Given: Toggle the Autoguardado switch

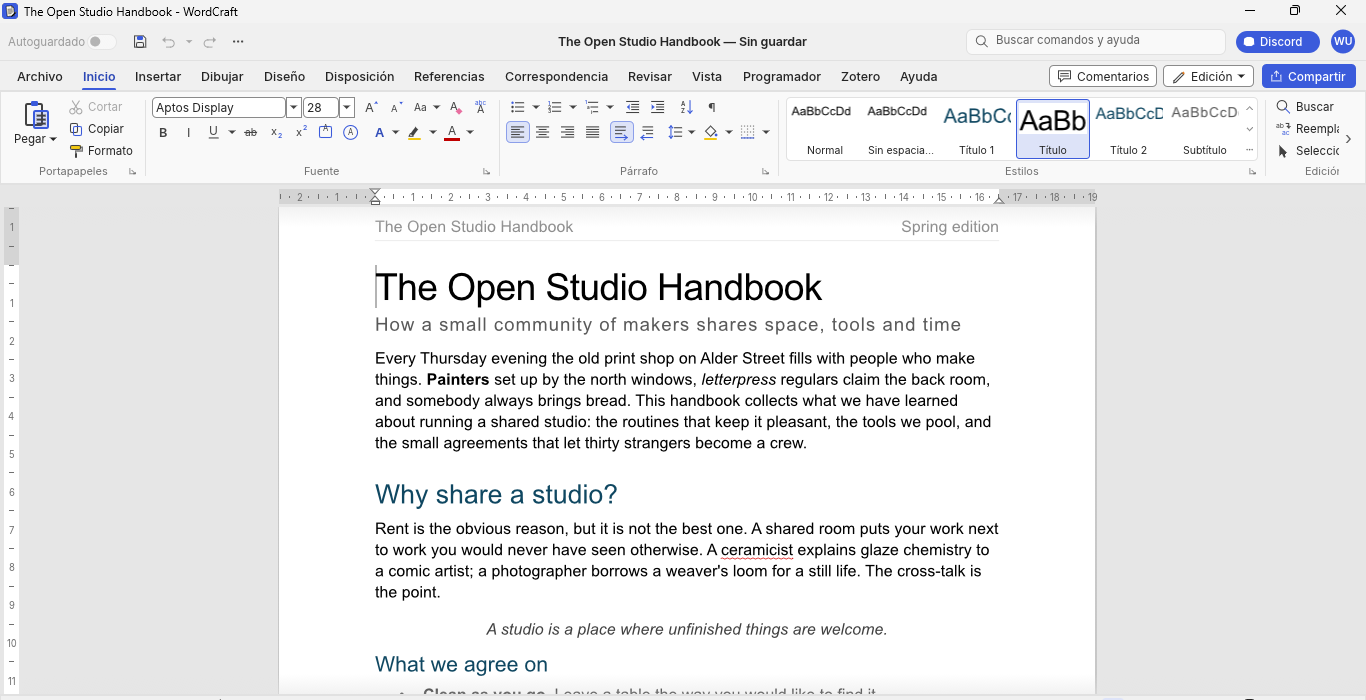Looking at the screenshot, I should (102, 42).
